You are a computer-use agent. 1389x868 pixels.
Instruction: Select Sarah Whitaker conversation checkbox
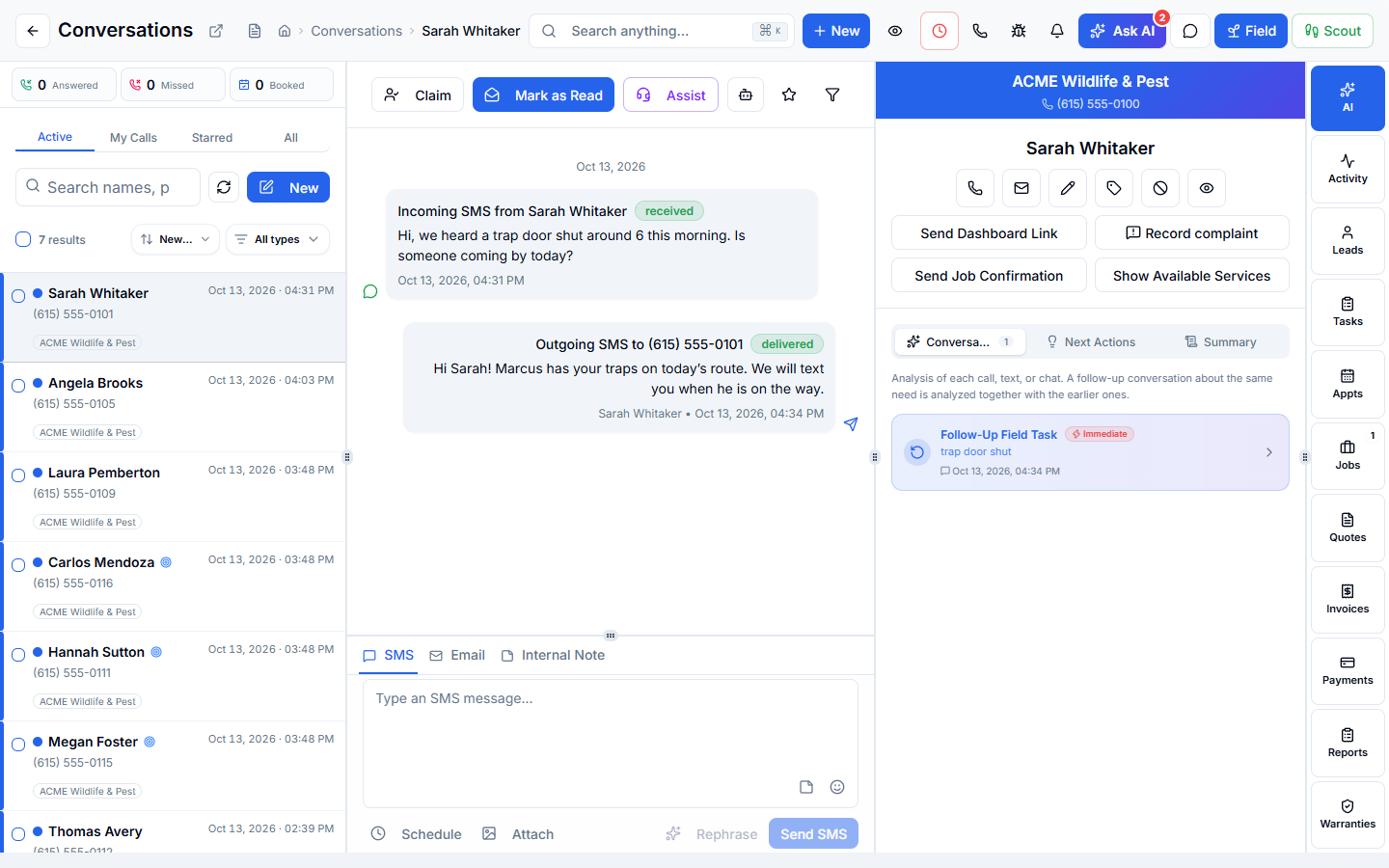(x=18, y=296)
